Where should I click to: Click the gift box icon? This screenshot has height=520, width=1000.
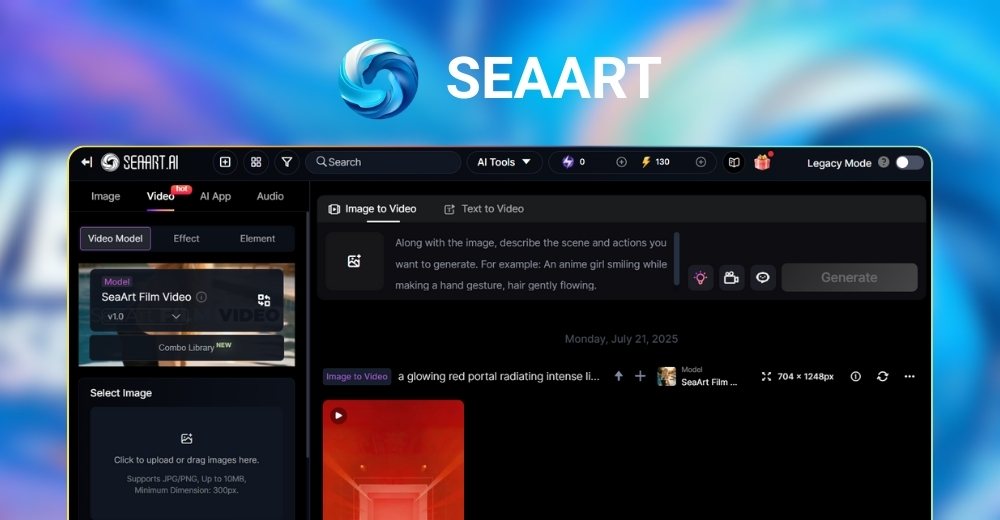coord(763,162)
